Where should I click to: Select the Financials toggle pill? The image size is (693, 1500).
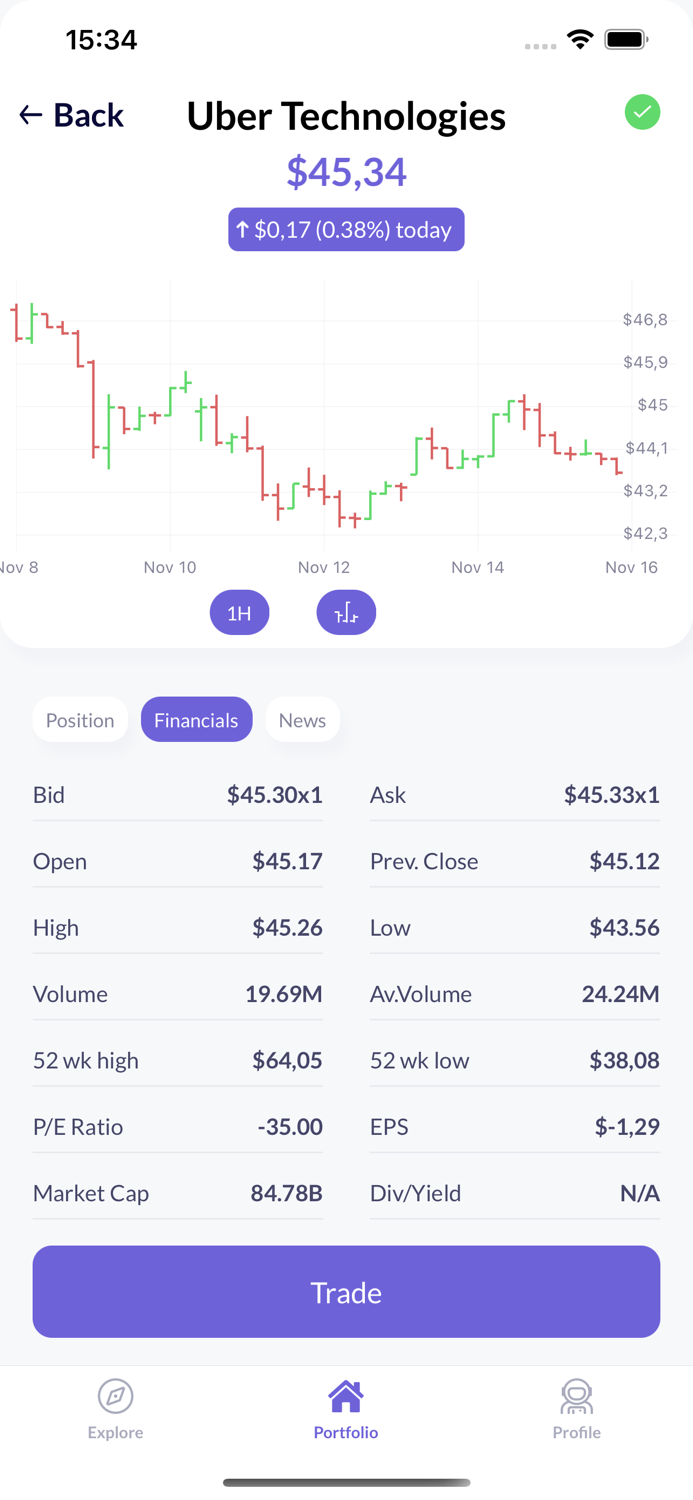point(196,719)
